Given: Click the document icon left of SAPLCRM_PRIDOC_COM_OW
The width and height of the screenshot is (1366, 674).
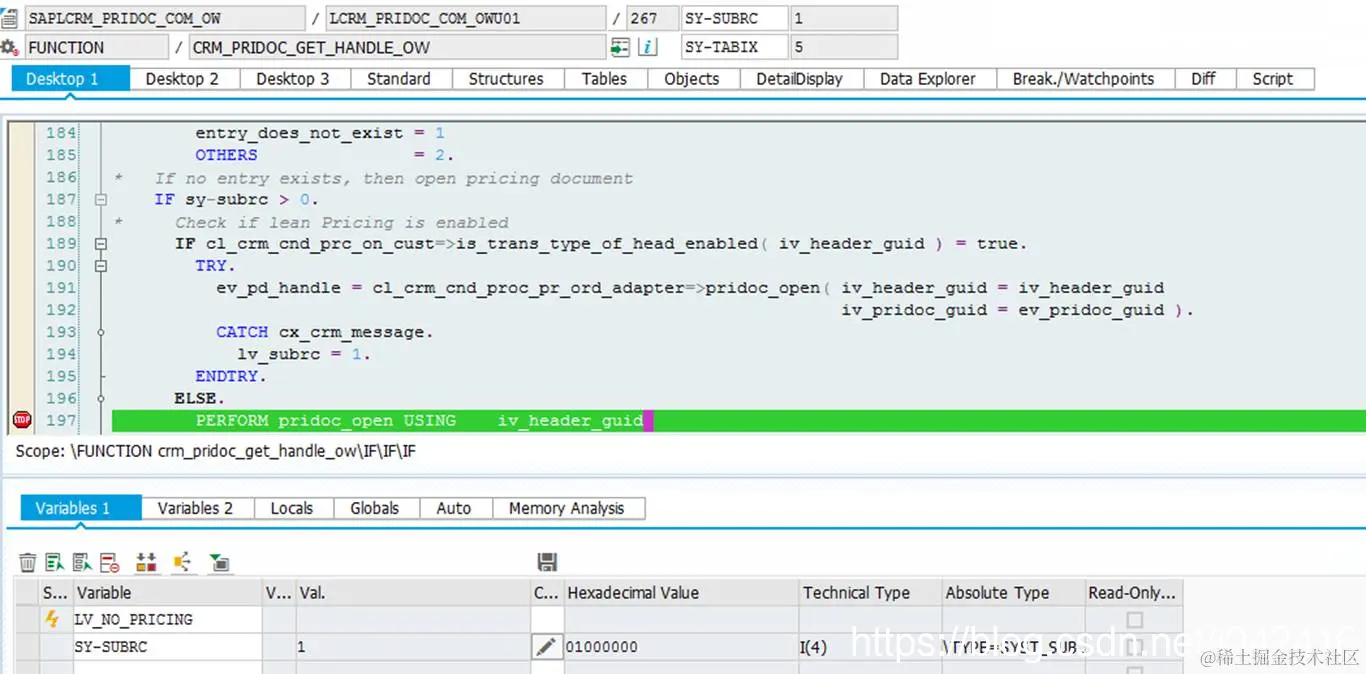Looking at the screenshot, I should tap(9, 18).
